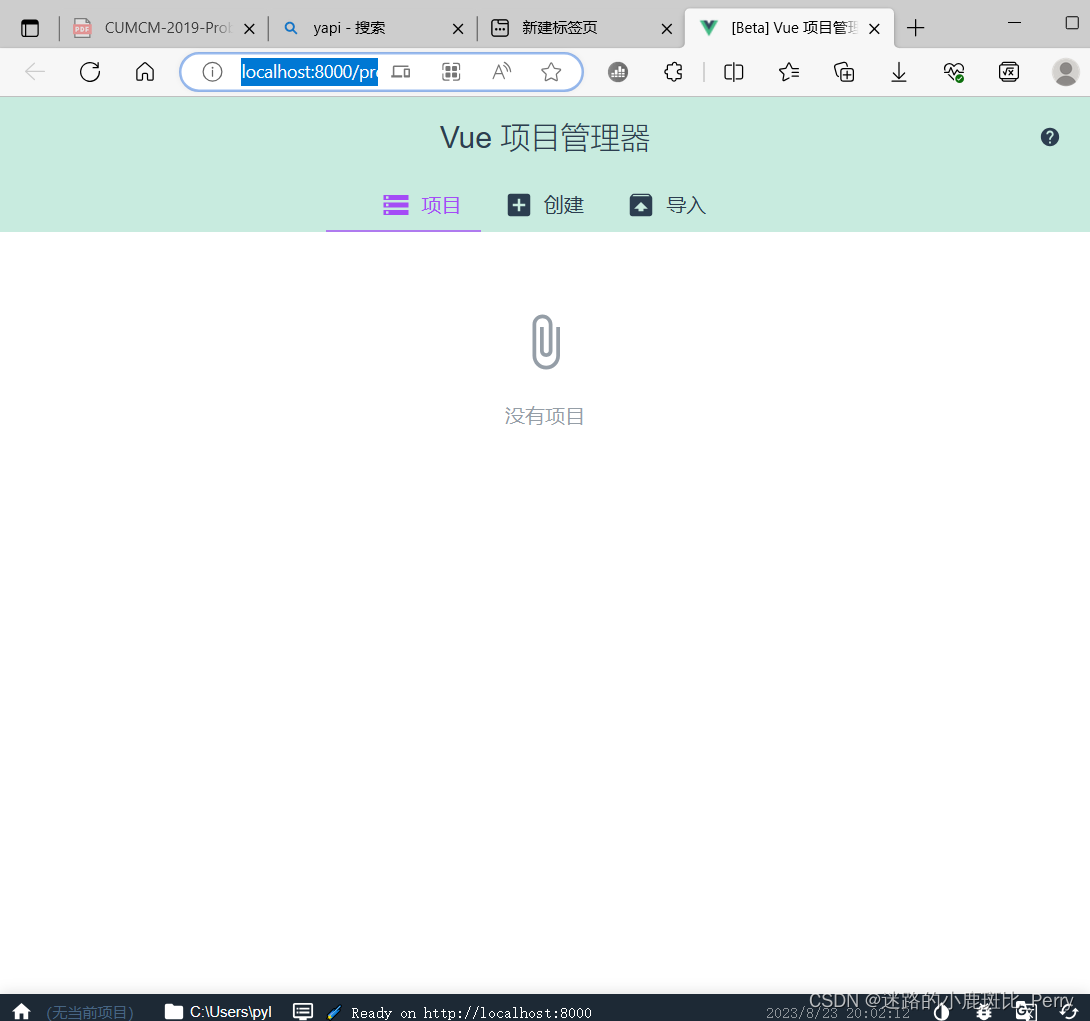Close the 新建标签页 browser tab
1090x1021 pixels.
coord(667,28)
